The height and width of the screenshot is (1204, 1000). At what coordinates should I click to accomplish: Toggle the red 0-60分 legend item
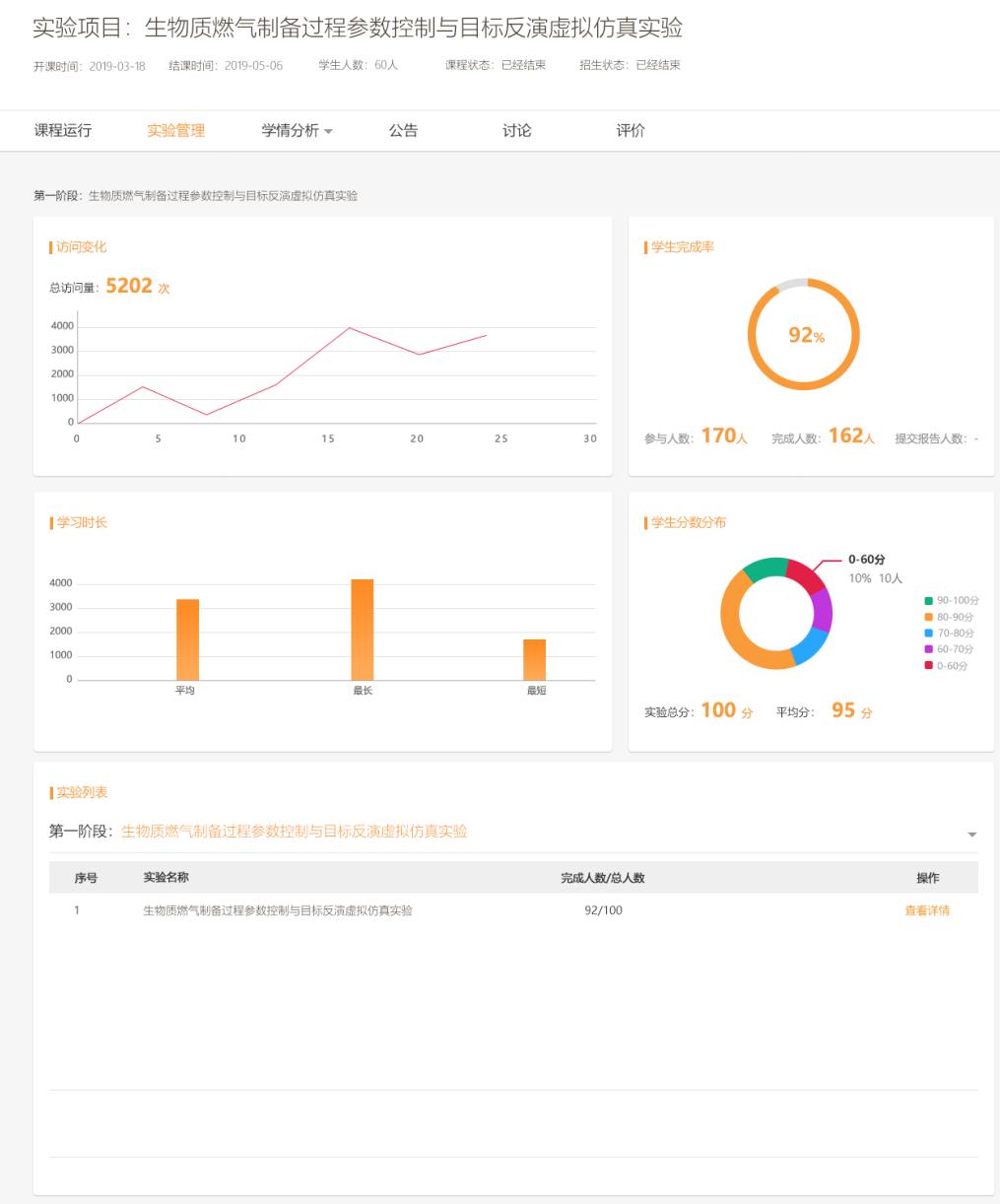[950, 666]
